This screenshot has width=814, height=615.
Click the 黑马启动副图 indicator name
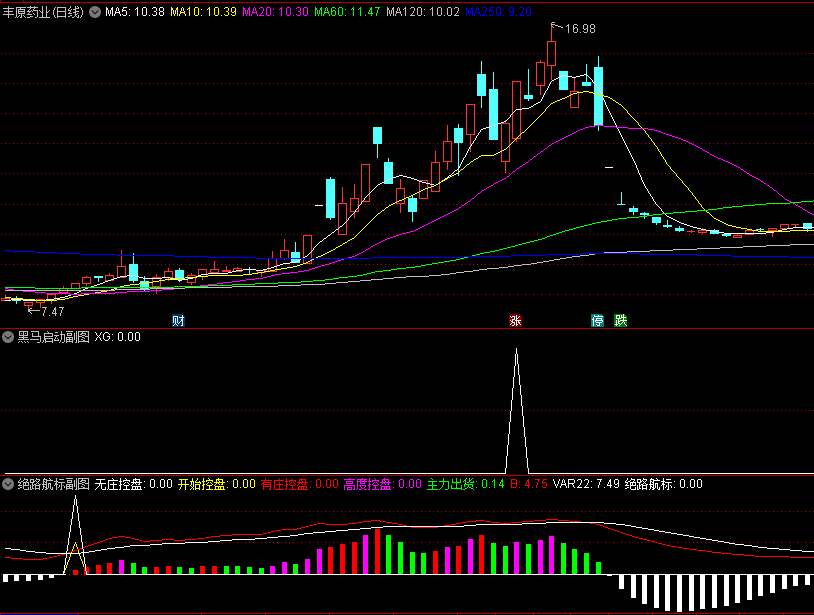coord(53,337)
